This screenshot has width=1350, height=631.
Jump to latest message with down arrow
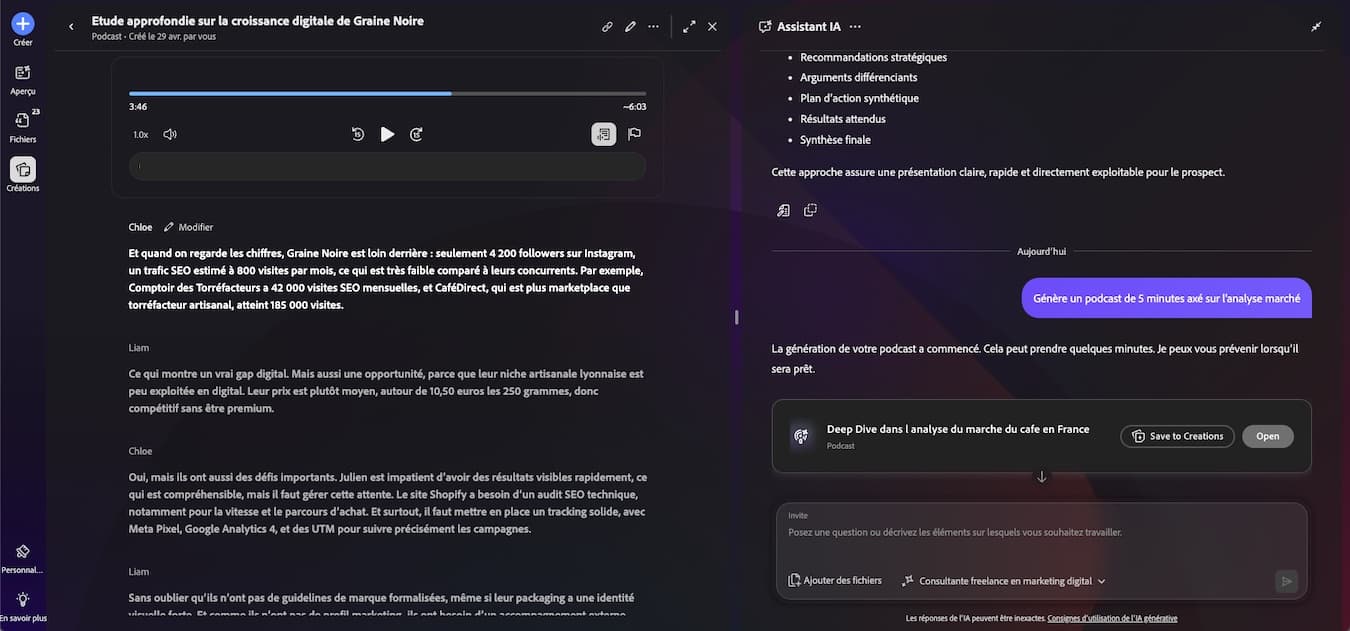tap(1041, 477)
